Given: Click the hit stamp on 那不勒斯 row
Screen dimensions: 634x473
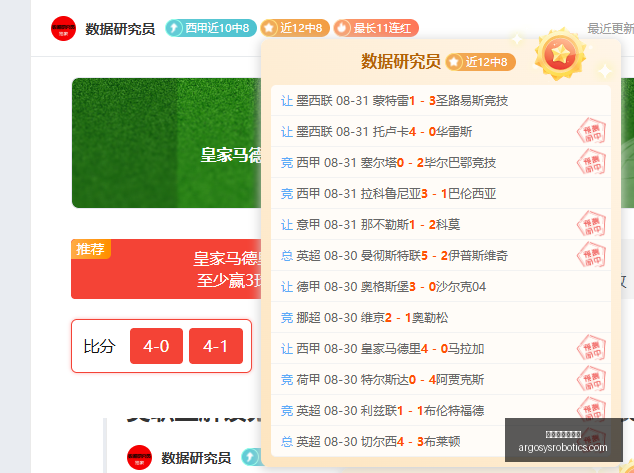Looking at the screenshot, I should pos(591,224).
